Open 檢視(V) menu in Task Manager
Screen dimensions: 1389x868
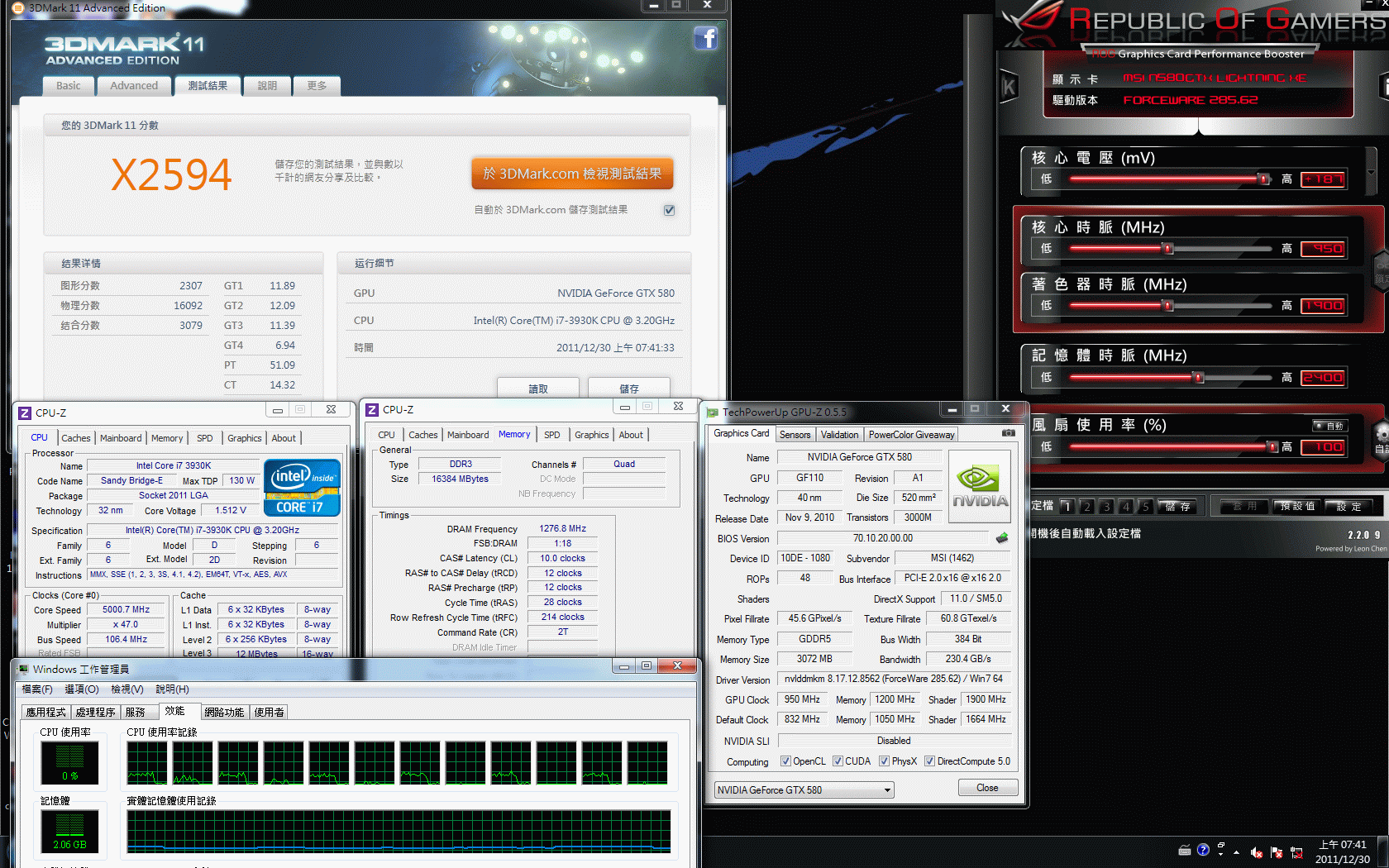pyautogui.click(x=127, y=689)
